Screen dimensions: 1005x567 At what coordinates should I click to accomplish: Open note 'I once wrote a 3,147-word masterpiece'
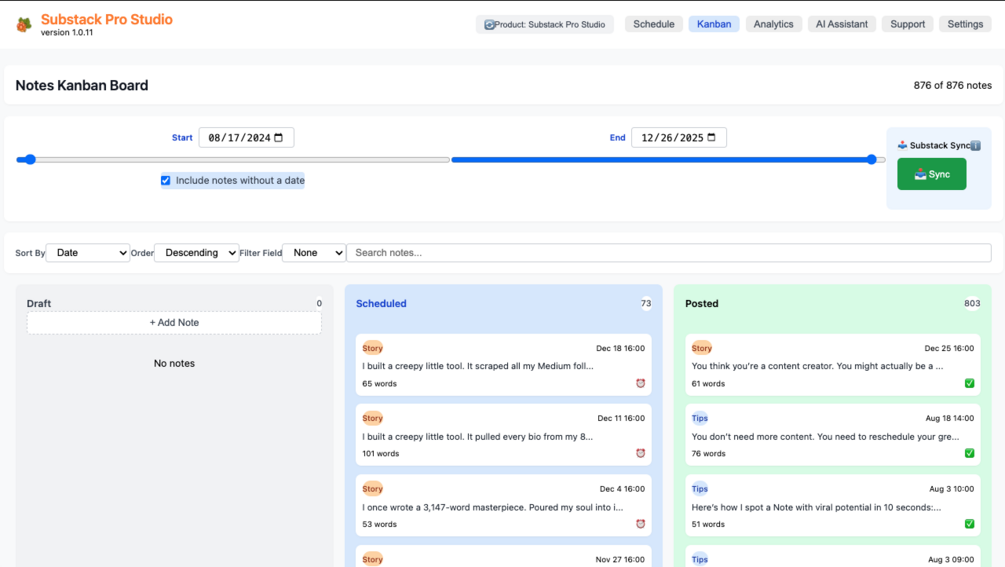click(x=504, y=505)
